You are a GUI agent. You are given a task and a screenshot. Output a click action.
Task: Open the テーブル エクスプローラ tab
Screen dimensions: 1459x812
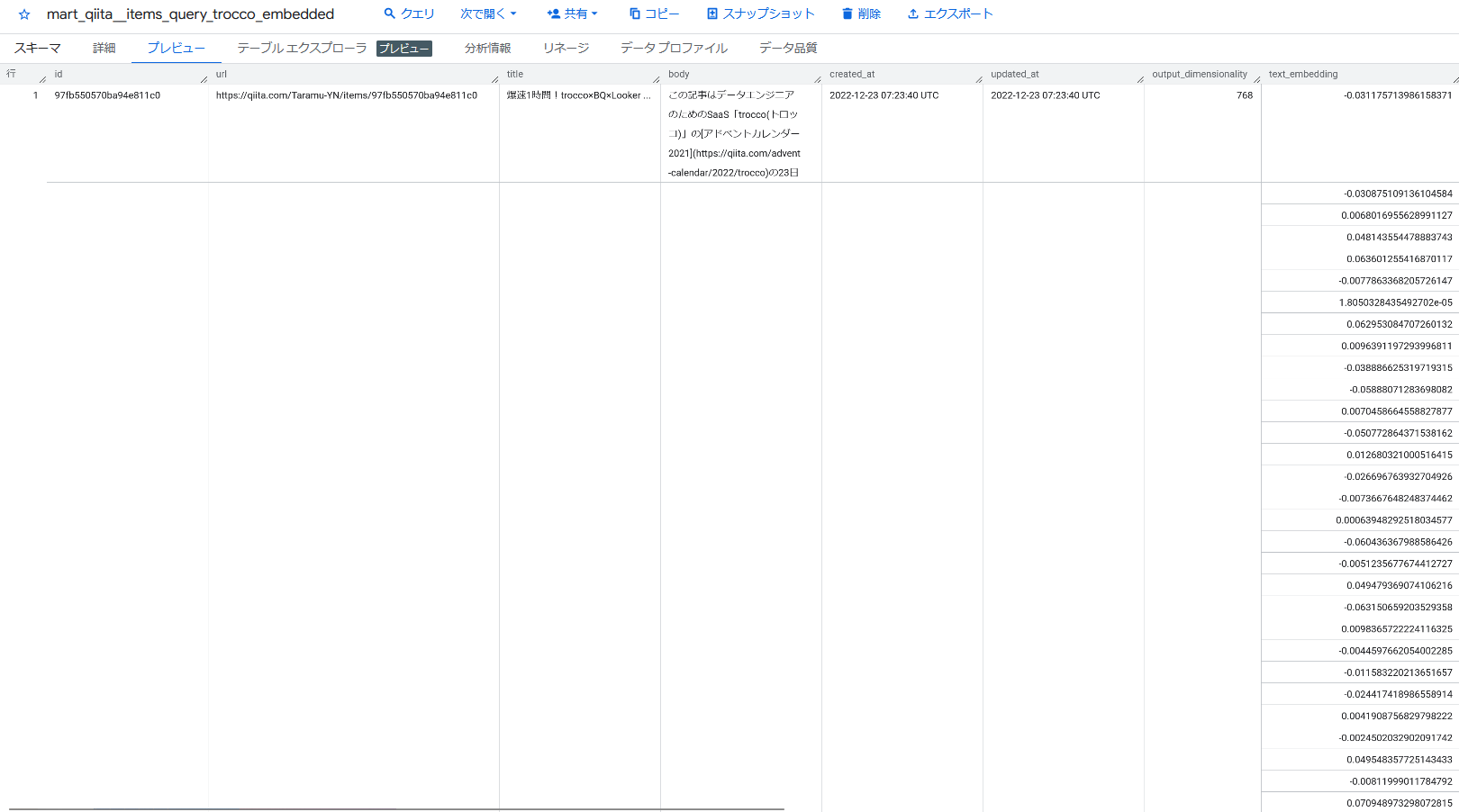tap(302, 48)
